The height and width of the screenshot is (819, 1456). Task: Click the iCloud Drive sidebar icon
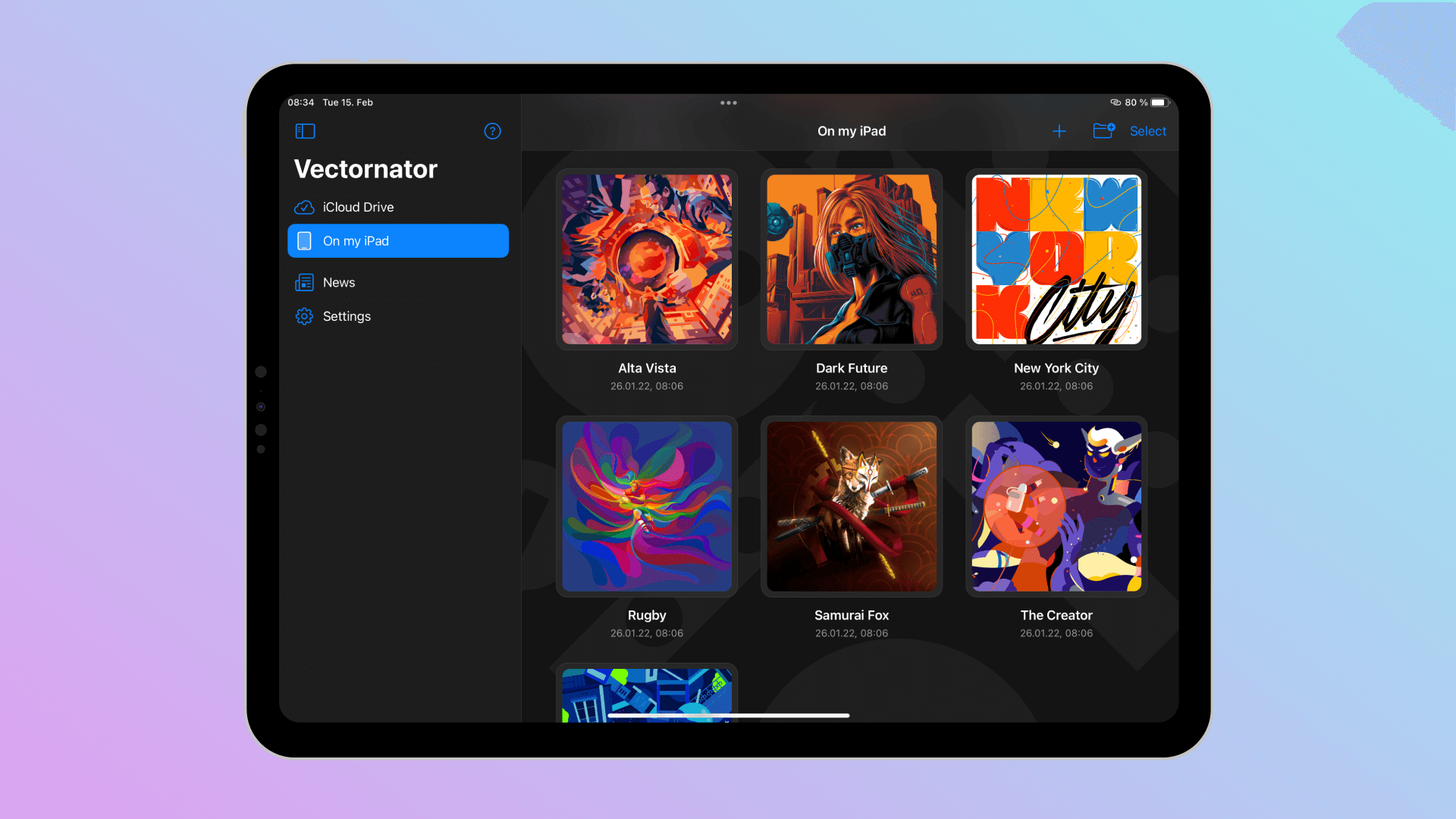303,207
